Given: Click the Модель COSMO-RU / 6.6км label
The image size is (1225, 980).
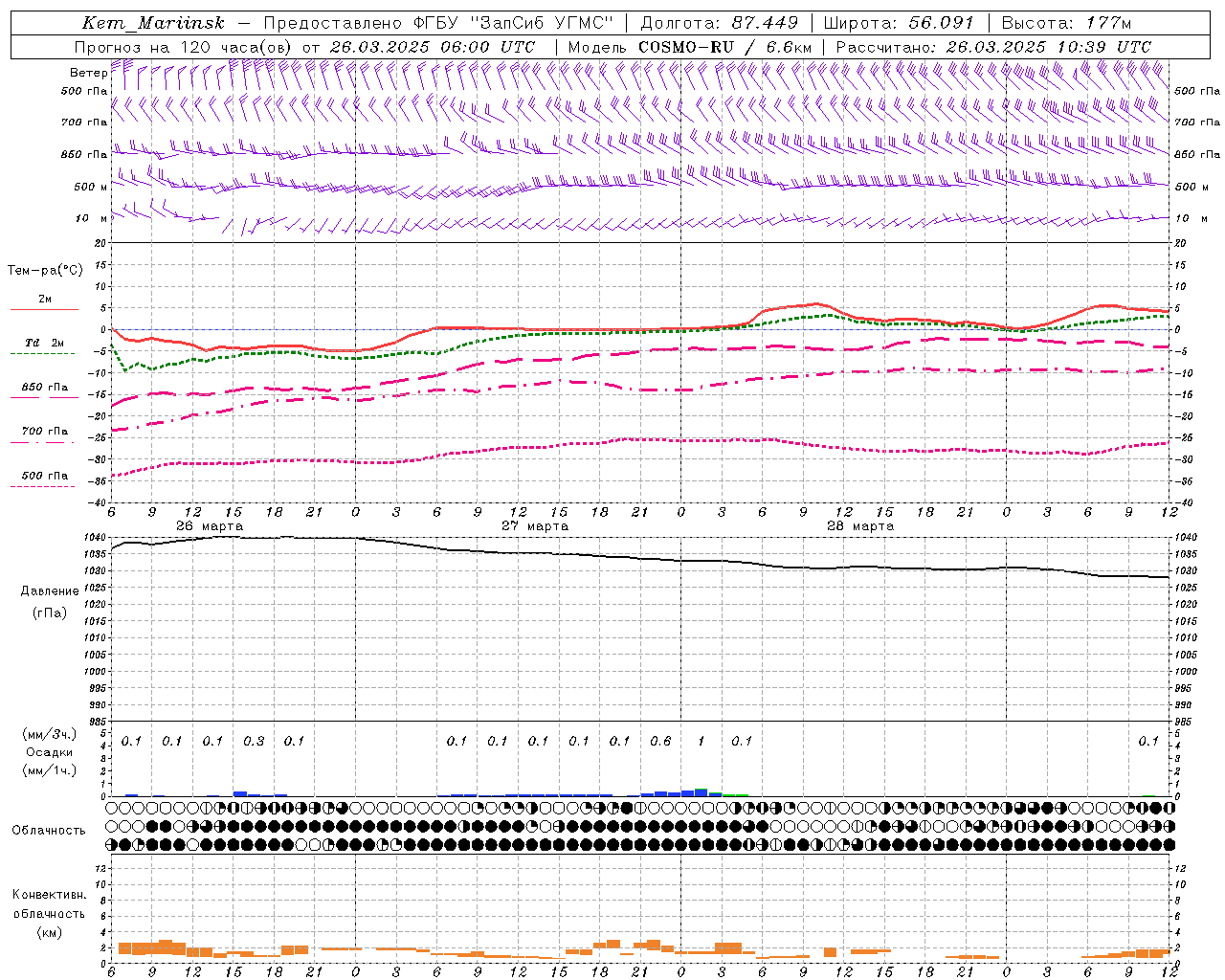Looking at the screenshot, I should pos(689,47).
